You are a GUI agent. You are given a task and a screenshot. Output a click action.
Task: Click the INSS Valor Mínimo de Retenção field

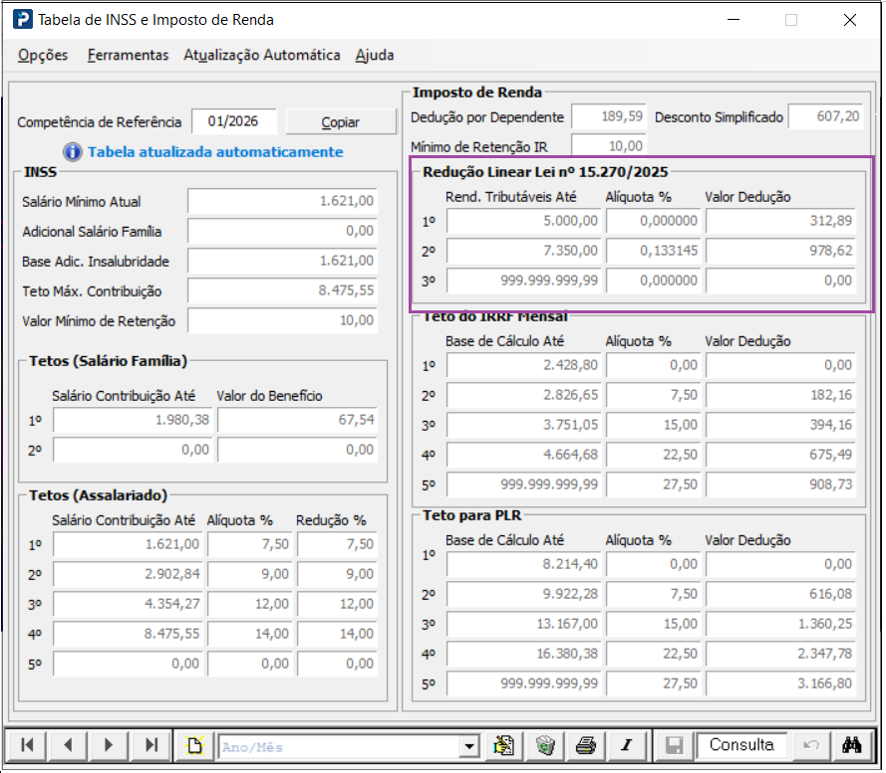point(283,321)
